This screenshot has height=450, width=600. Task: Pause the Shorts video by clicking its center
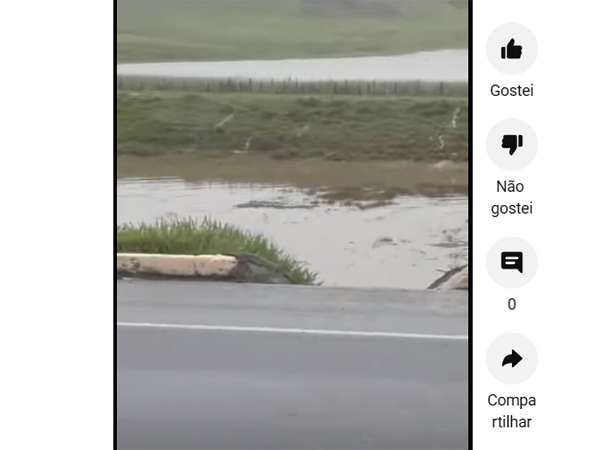[x=293, y=225]
